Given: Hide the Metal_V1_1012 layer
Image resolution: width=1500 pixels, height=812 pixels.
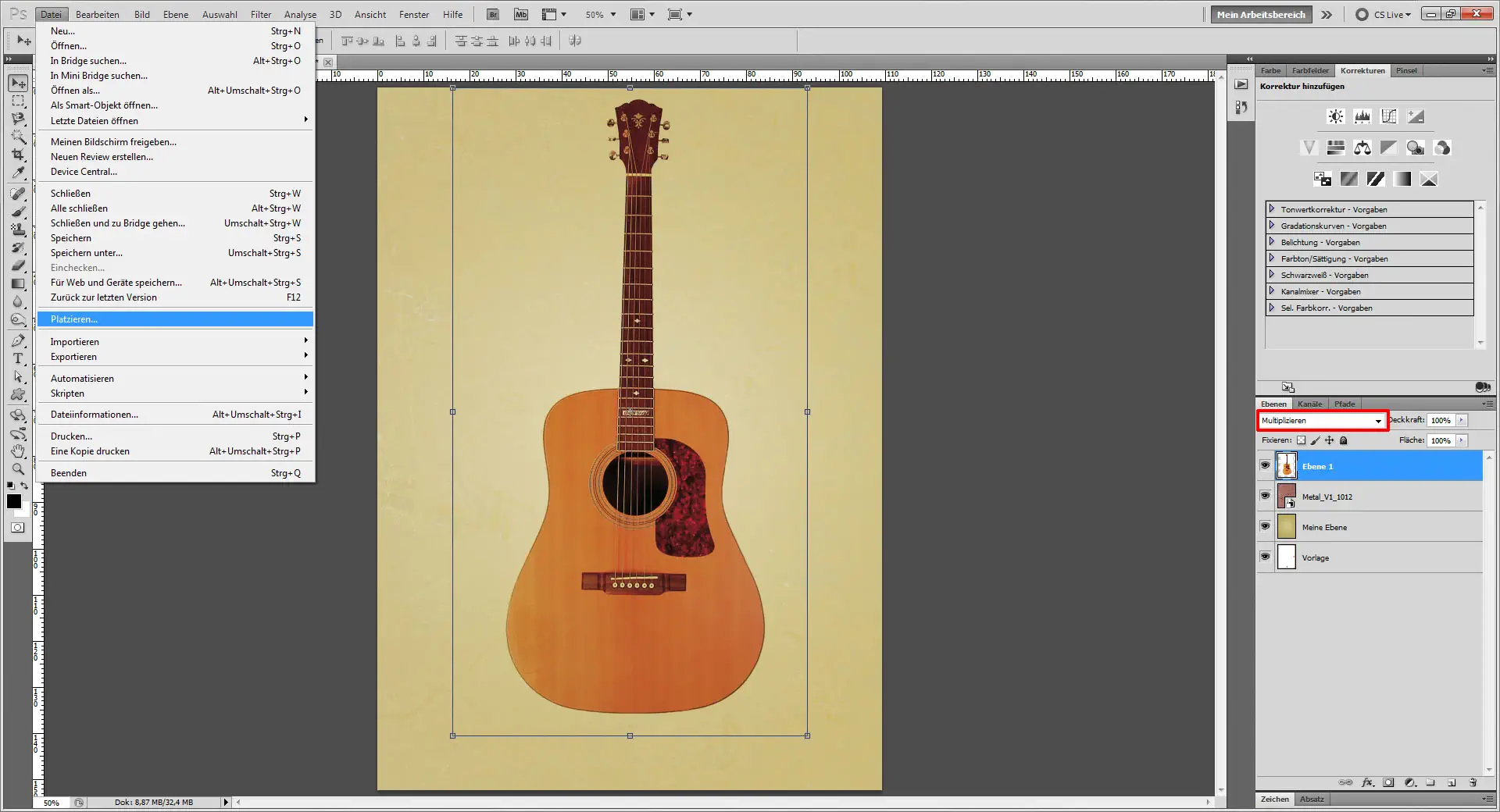Looking at the screenshot, I should click(x=1266, y=496).
